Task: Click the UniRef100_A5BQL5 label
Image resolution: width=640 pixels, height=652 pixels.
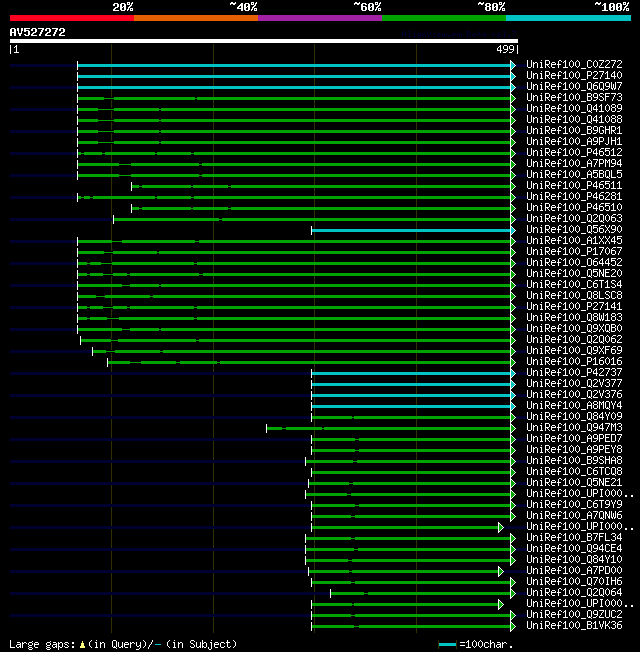Action: coord(574,174)
